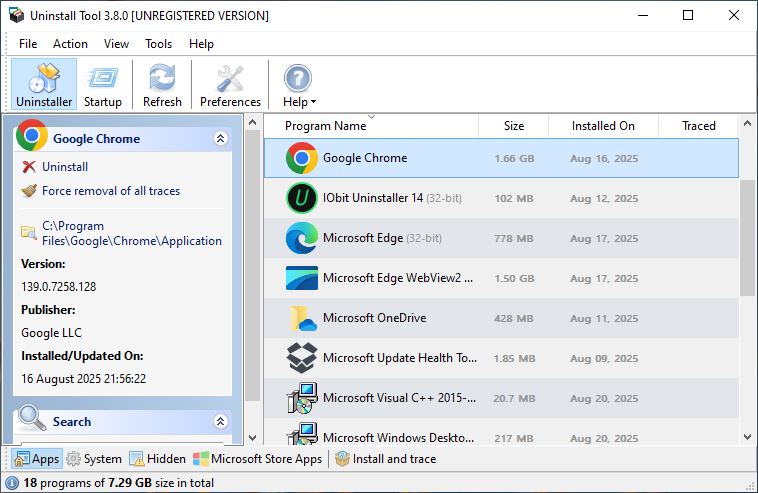Click the Google LLC publisher text
Viewport: 758px width, 493px height.
point(51,333)
